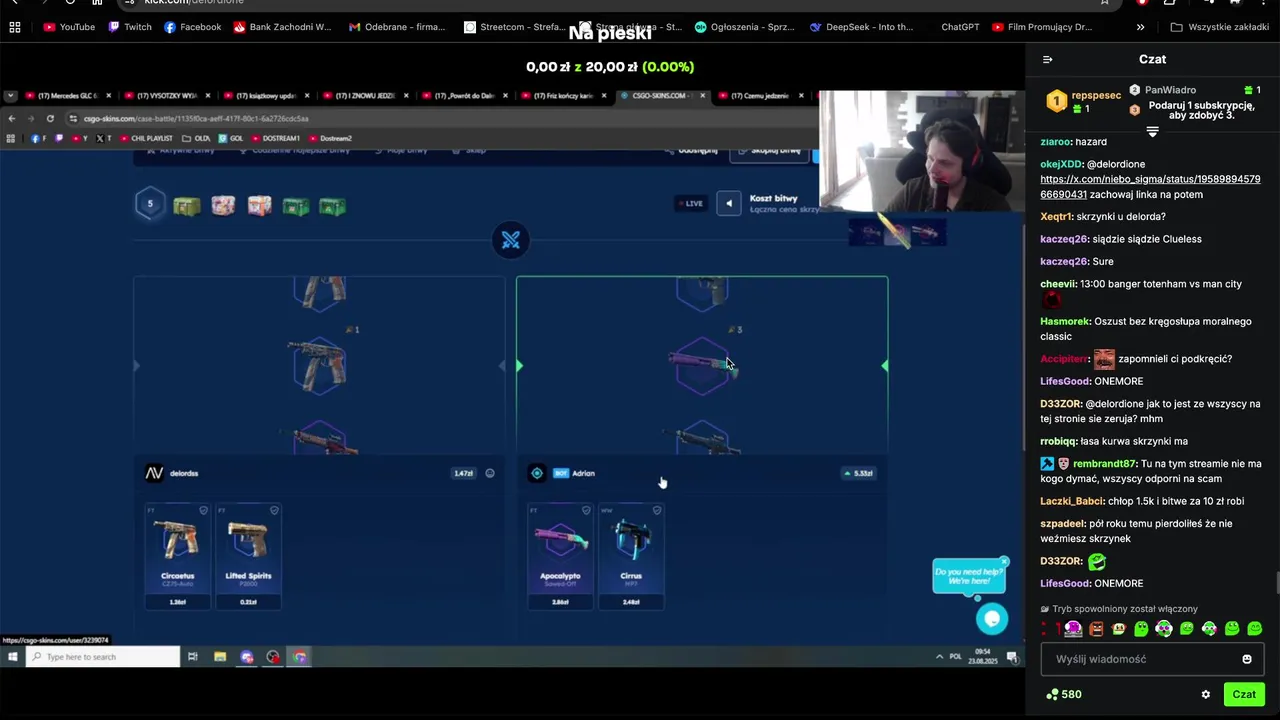Open File Explorer from the taskbar
Viewport: 1280px width, 720px height.
pos(220,657)
